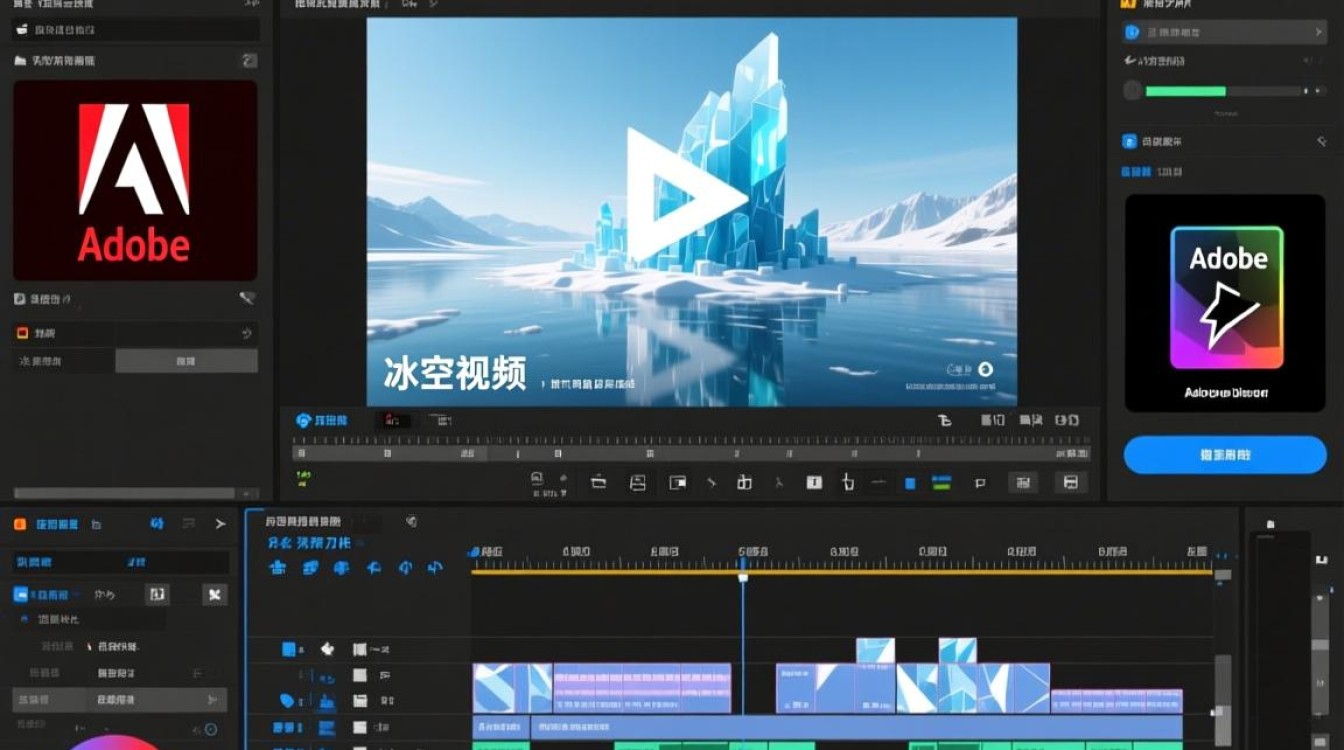The image size is (1344, 750).
Task: Select the white T text tool below the preview
Action: [814, 483]
